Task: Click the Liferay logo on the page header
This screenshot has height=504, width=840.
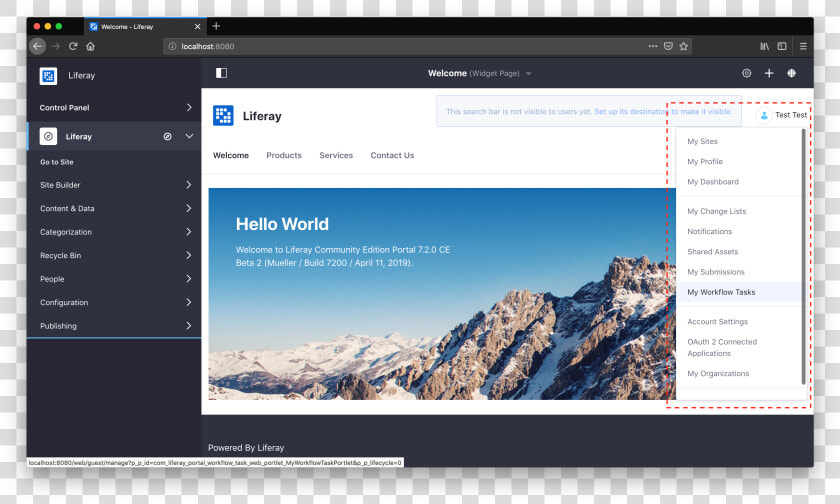Action: (223, 116)
